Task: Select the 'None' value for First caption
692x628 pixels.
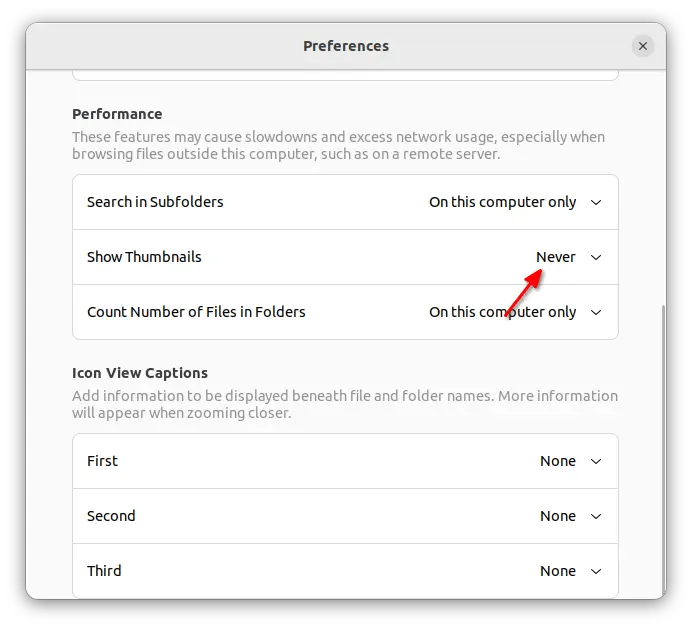Action: pyautogui.click(x=557, y=461)
